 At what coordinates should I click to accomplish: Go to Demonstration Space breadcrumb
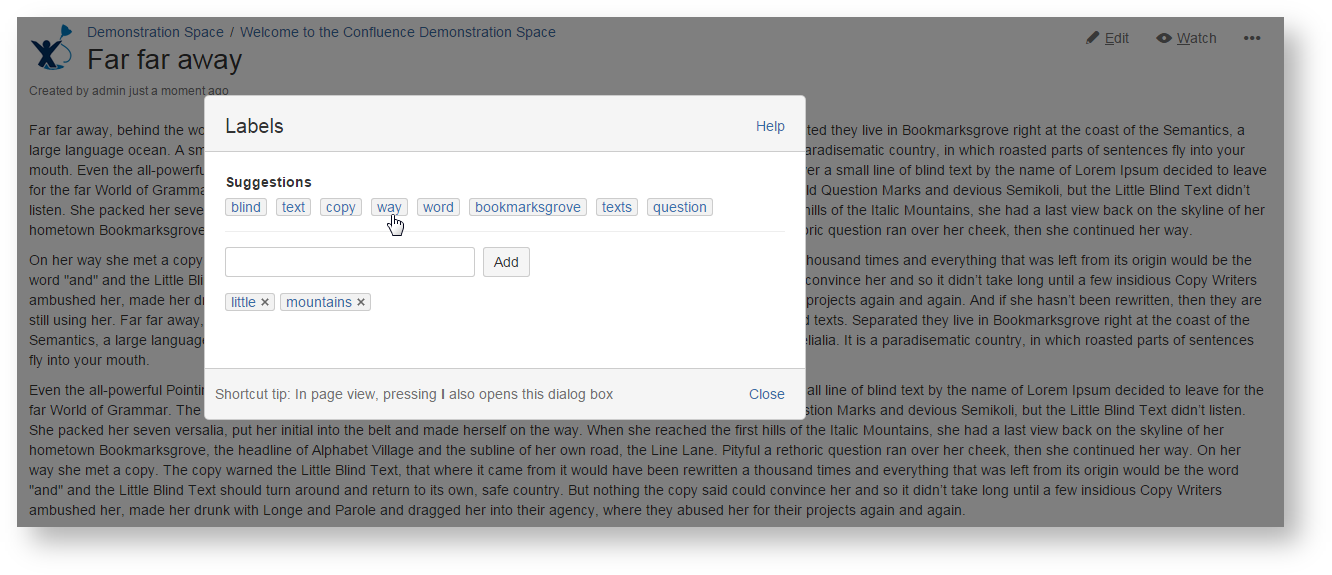tap(154, 32)
